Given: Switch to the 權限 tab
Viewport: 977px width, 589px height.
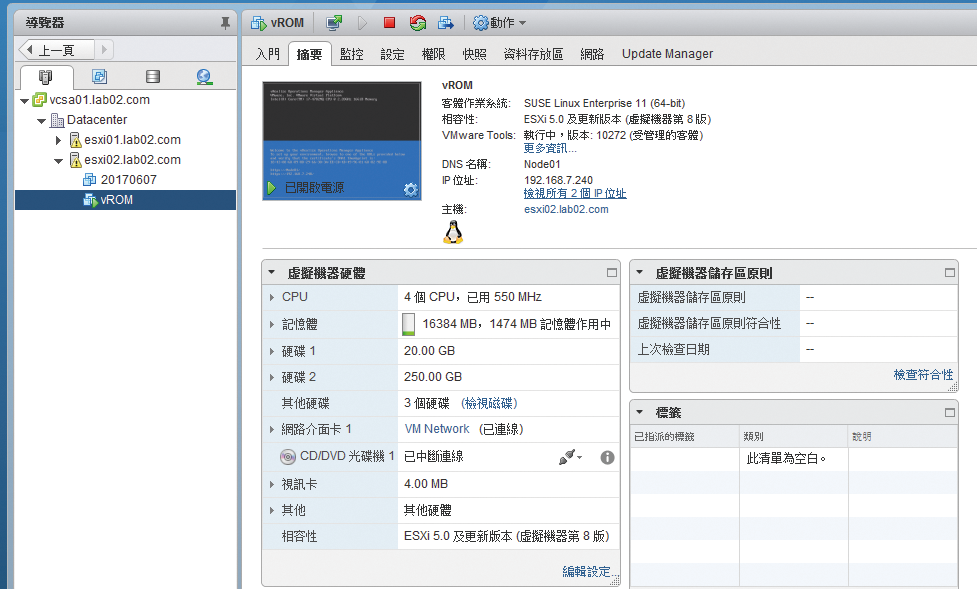Looking at the screenshot, I should 434,54.
